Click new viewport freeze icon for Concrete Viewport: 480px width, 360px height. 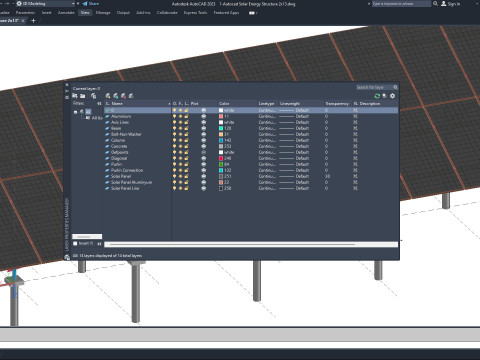(355, 146)
